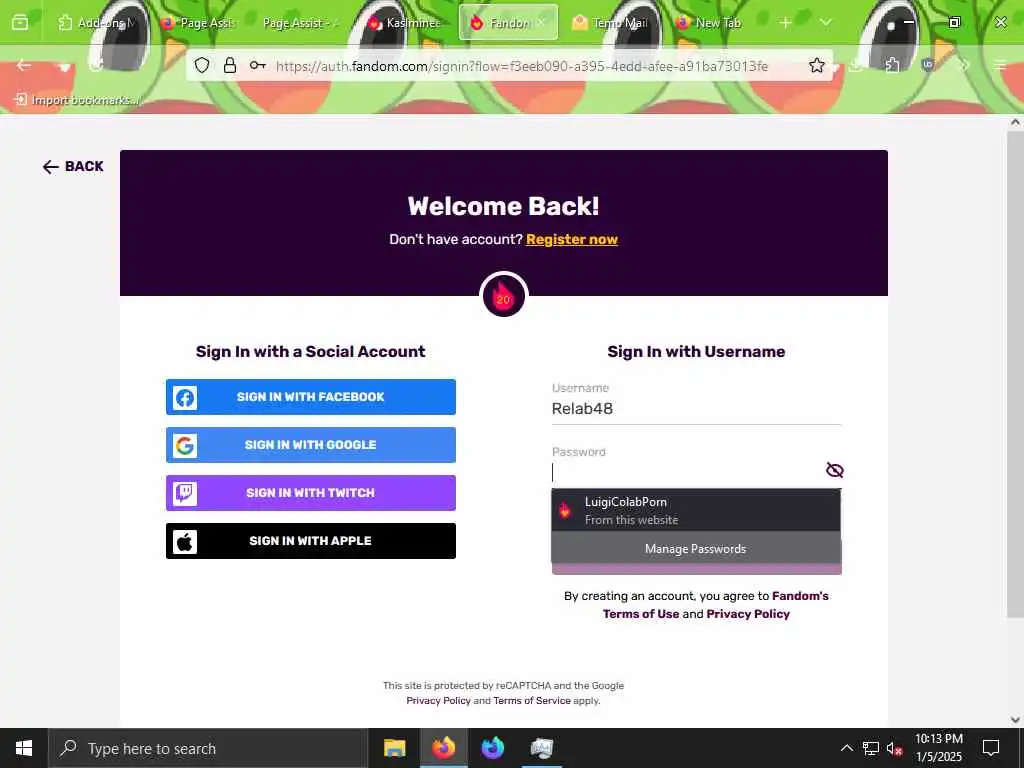Open Google's Privacy Policy reCAPTCHA link

pos(438,701)
